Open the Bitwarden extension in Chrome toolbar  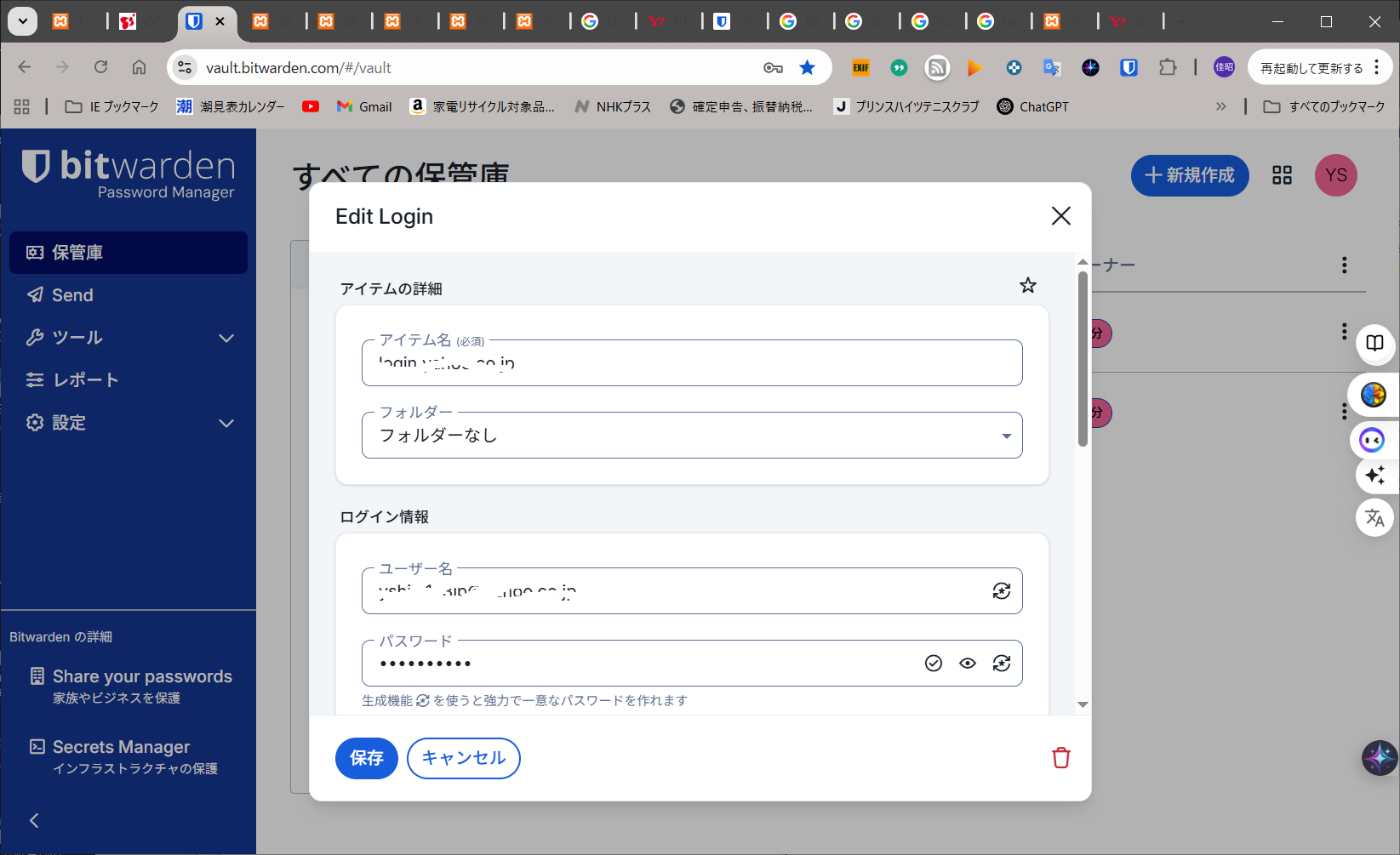click(x=1129, y=68)
